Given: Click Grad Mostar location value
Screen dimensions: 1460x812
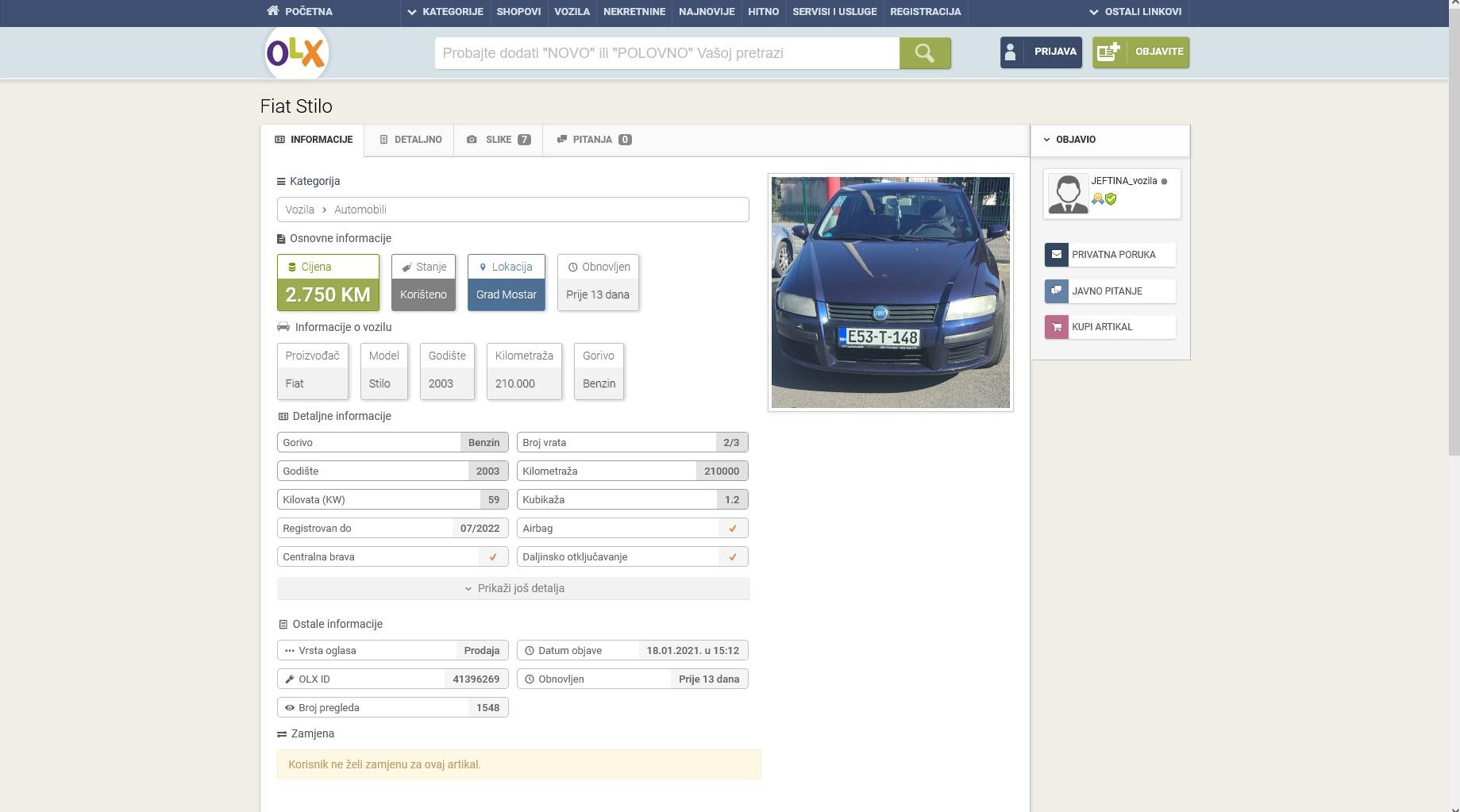Looking at the screenshot, I should pyautogui.click(x=507, y=294).
